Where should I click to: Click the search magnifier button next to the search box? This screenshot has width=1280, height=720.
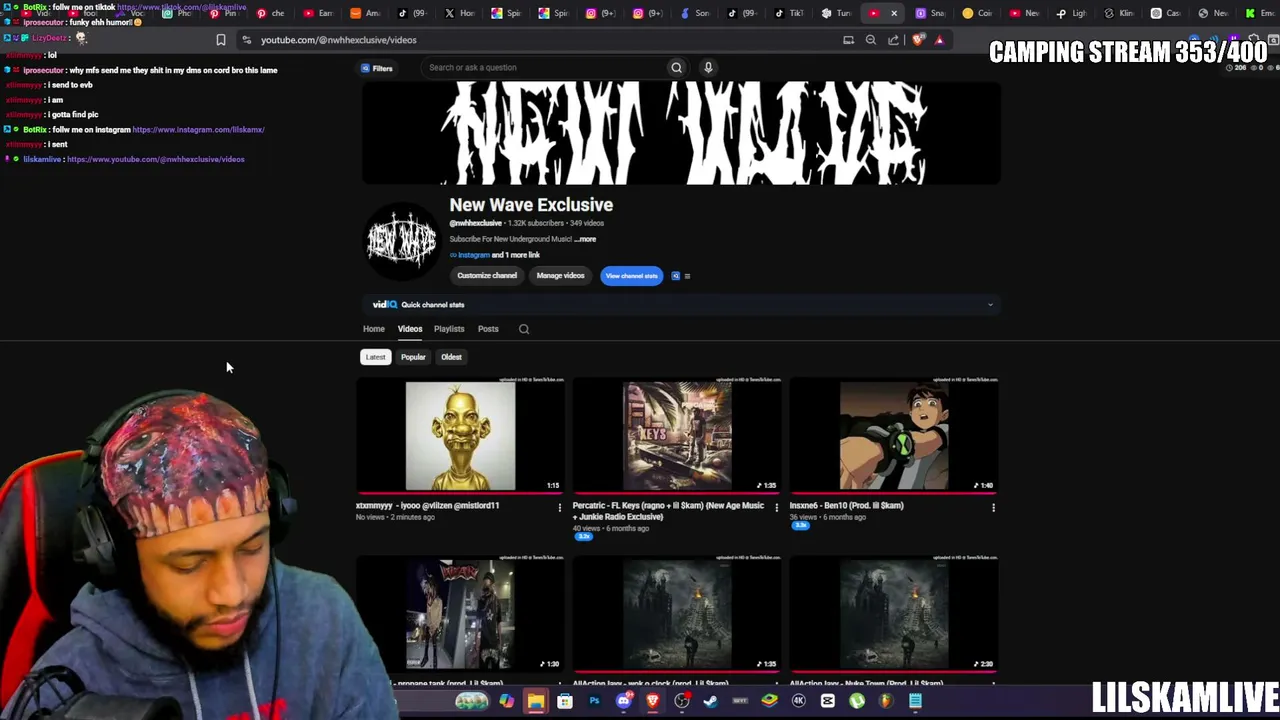click(x=676, y=67)
